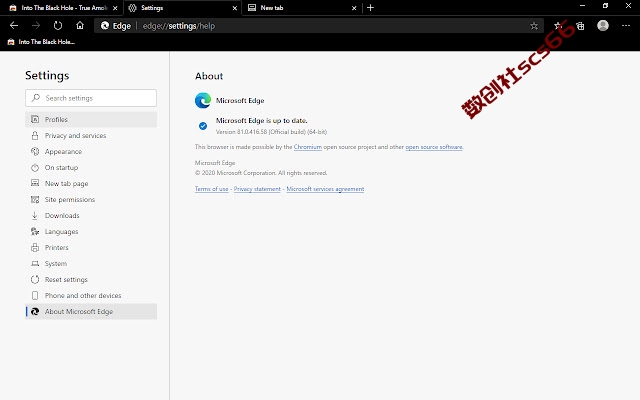Click the Privacy and services lock icon
This screenshot has width=640, height=400.
35,135
